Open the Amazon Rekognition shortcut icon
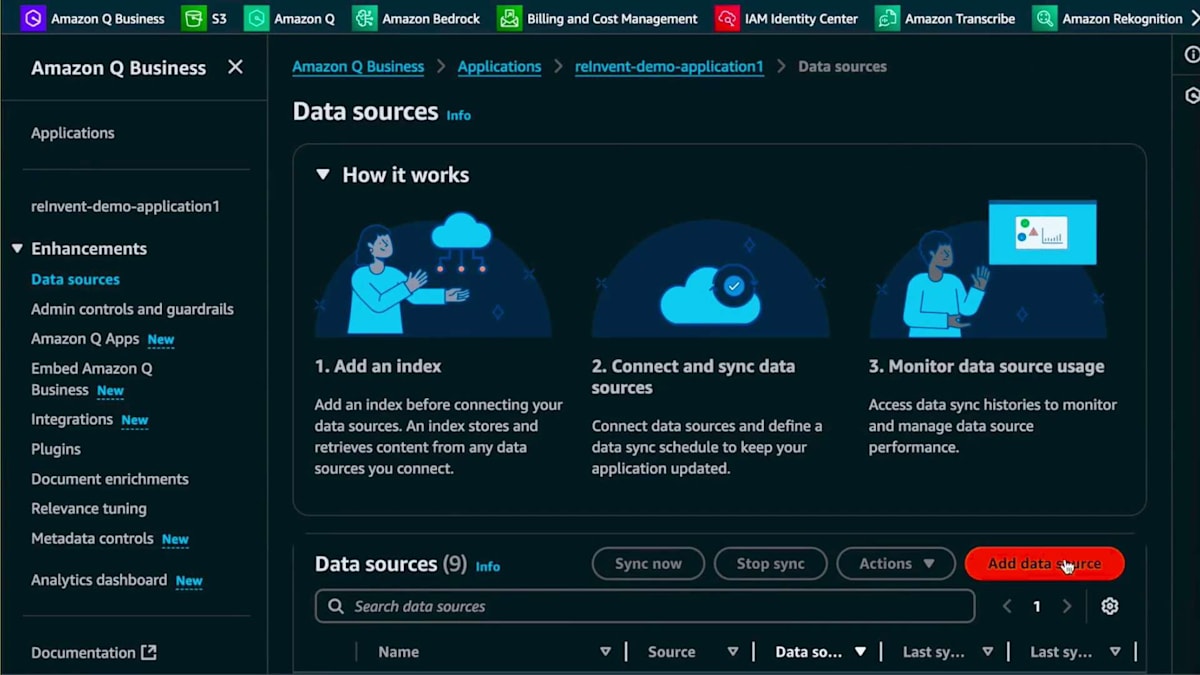Viewport: 1200px width, 675px height. (1044, 18)
